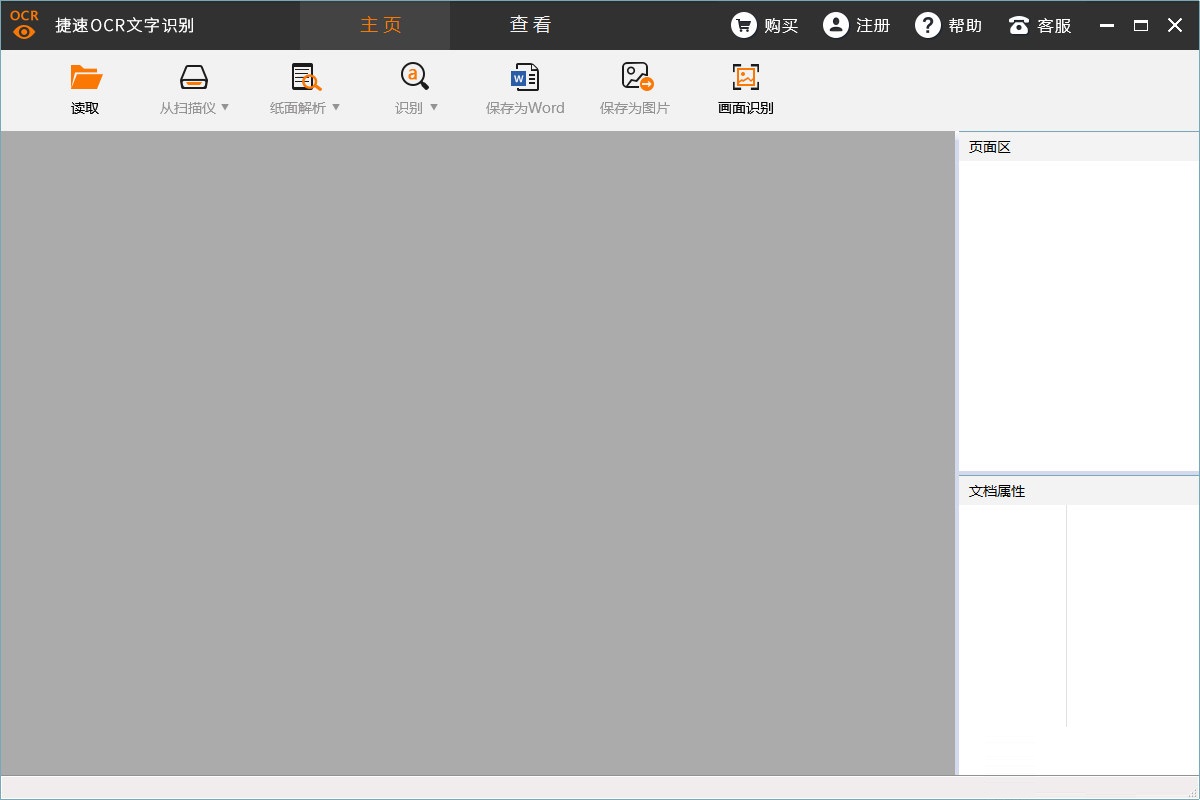
Task: Expand the 纸面解析 dropdown arrow
Action: (335, 107)
